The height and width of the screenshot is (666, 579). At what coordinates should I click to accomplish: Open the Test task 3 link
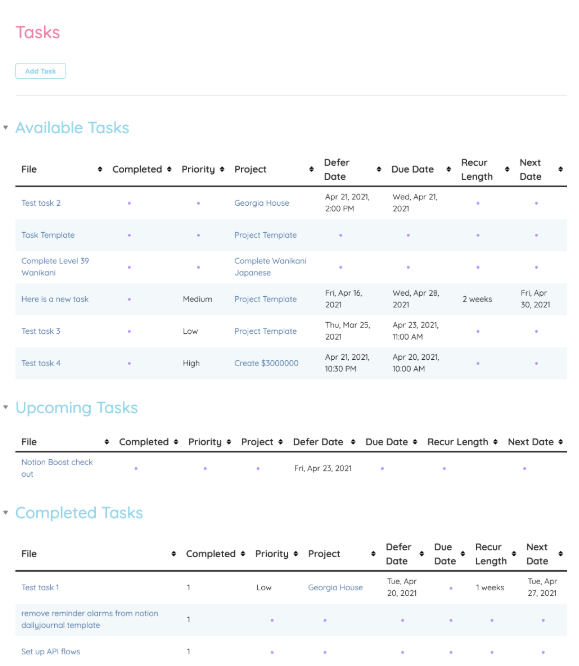coord(41,331)
